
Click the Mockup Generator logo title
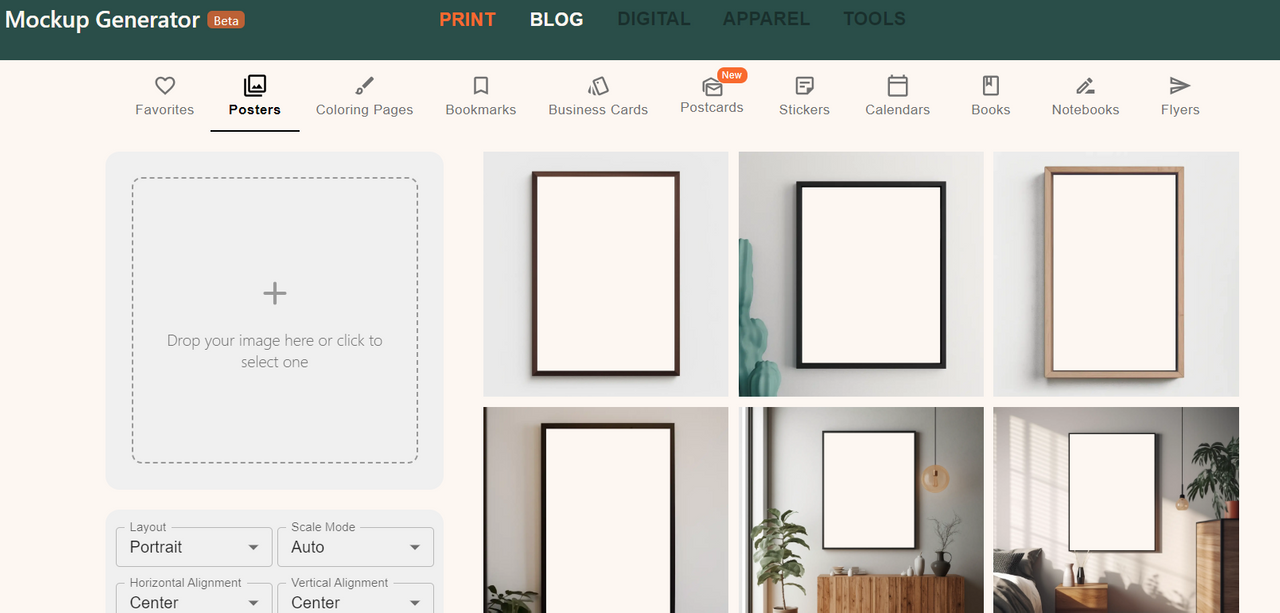[103, 20]
